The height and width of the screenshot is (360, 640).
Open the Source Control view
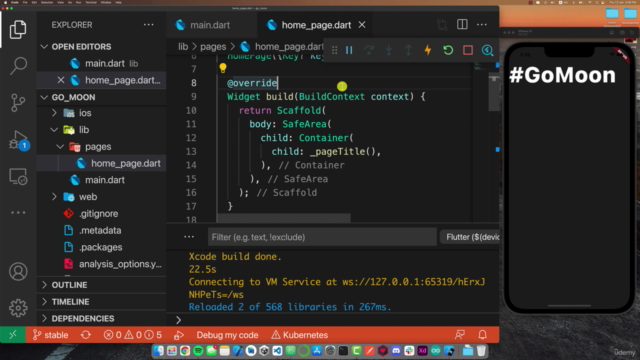point(18,102)
